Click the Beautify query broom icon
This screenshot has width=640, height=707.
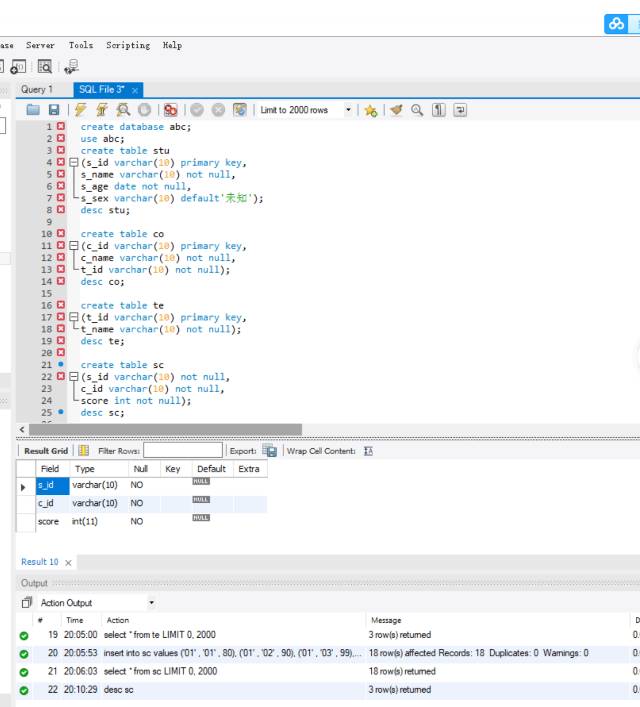tap(397, 110)
